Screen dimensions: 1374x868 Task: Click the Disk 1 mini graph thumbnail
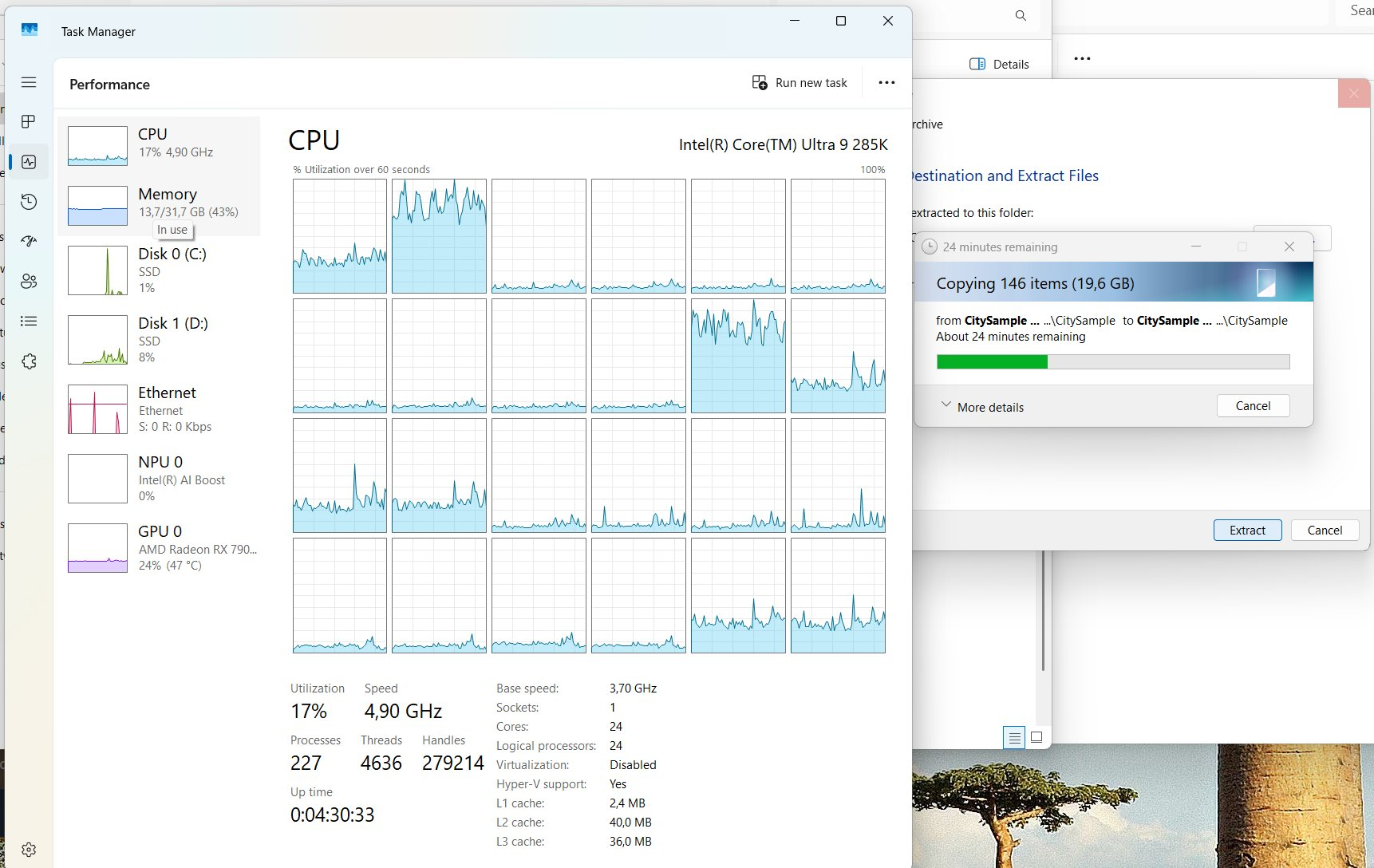[97, 340]
